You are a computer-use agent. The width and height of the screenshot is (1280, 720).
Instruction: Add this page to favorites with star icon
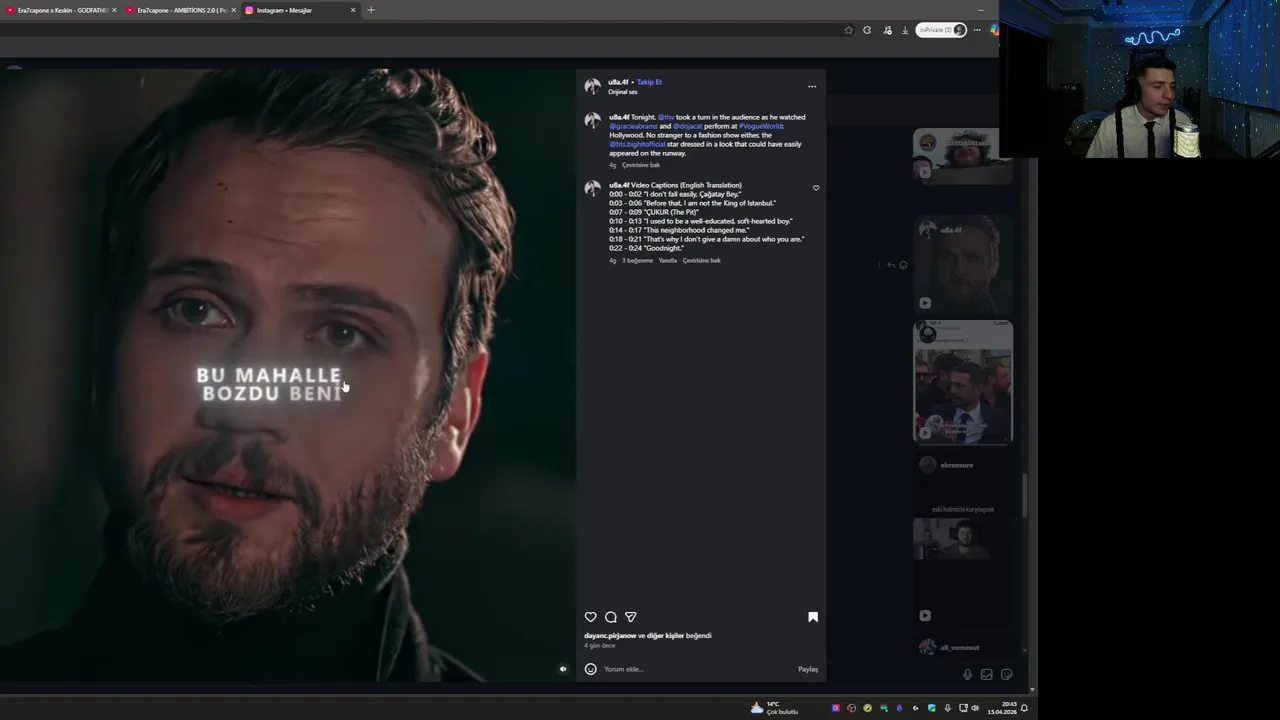849,30
